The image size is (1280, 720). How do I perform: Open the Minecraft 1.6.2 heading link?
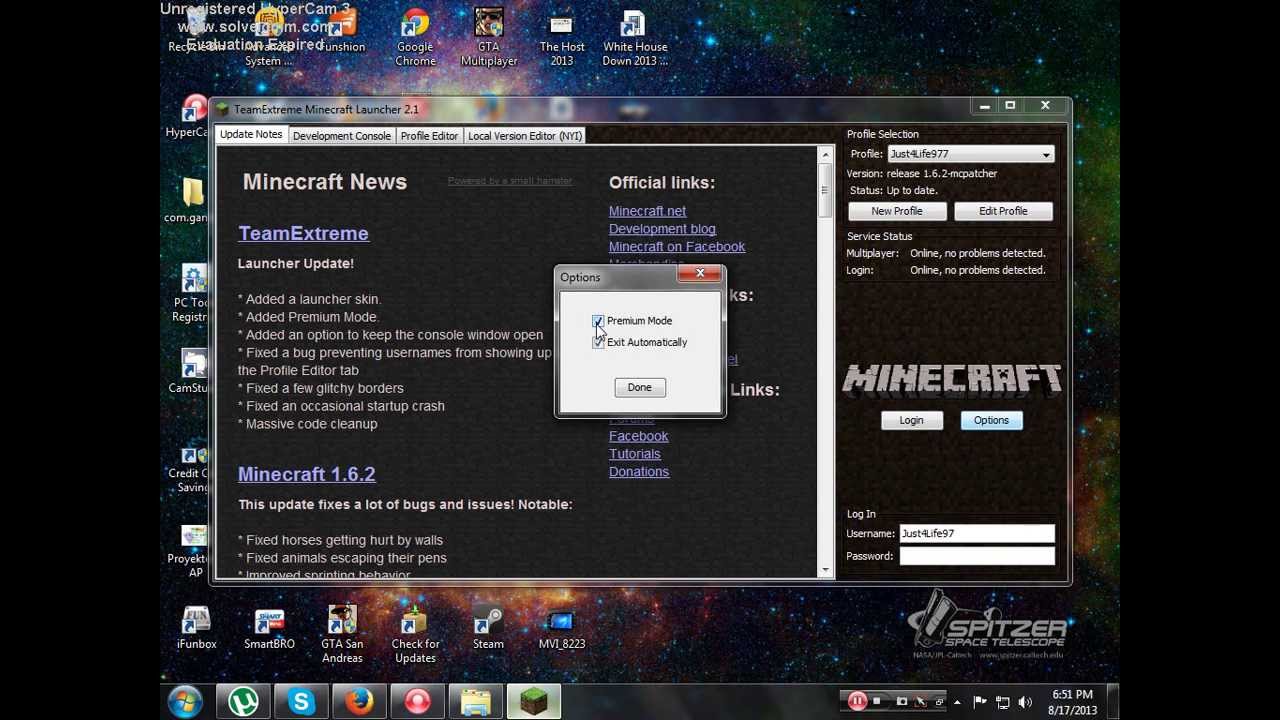tap(306, 474)
